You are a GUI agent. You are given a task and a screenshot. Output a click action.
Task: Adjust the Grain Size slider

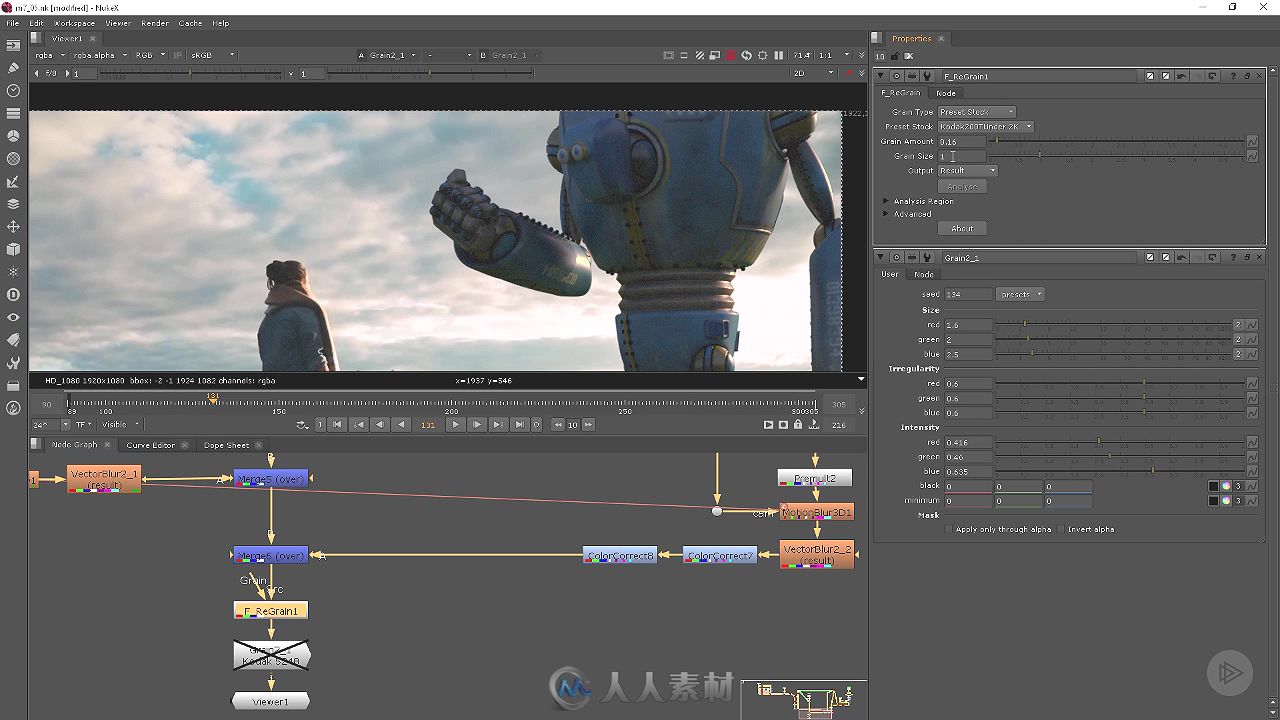pyautogui.click(x=1117, y=156)
